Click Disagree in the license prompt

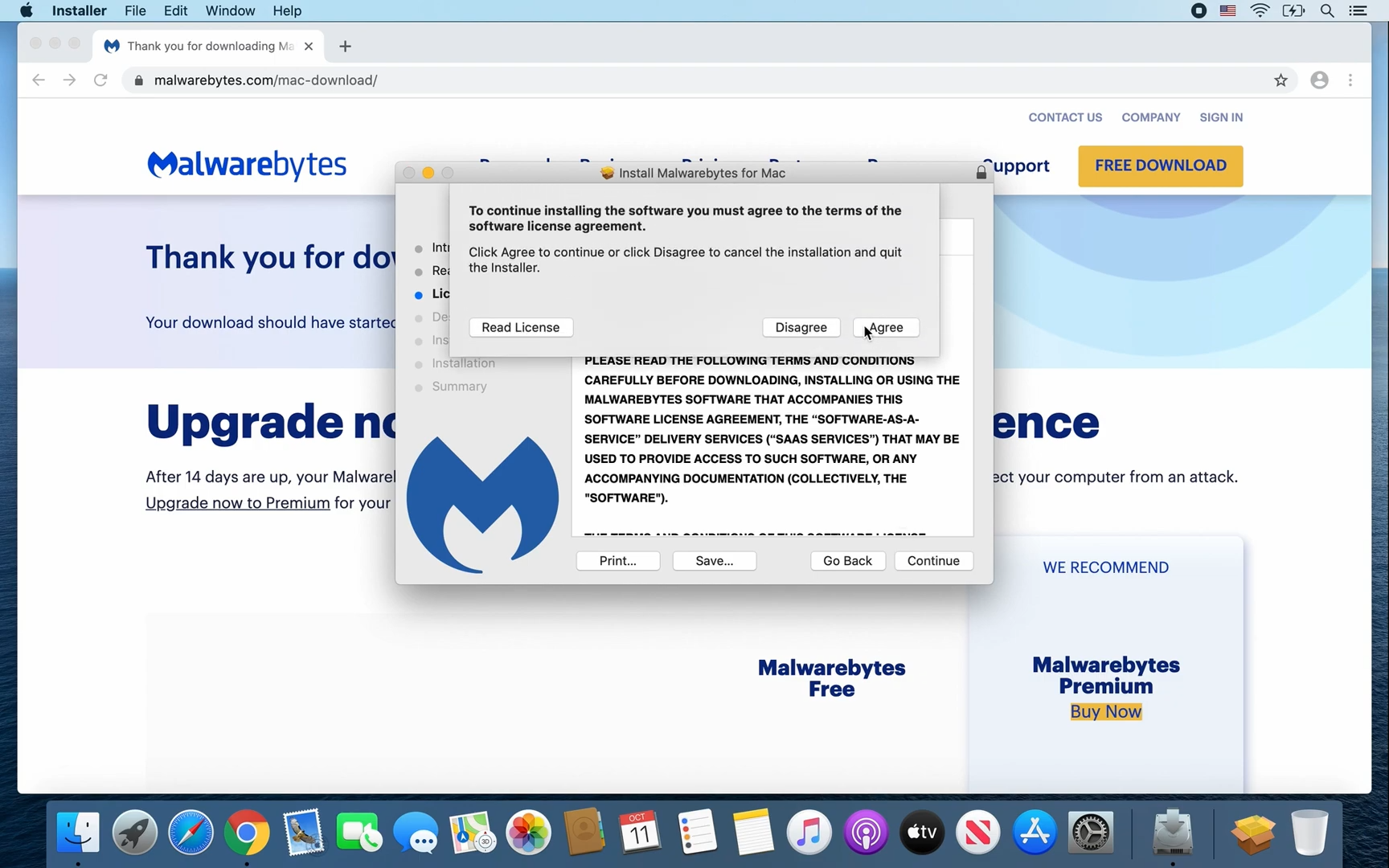(x=801, y=327)
